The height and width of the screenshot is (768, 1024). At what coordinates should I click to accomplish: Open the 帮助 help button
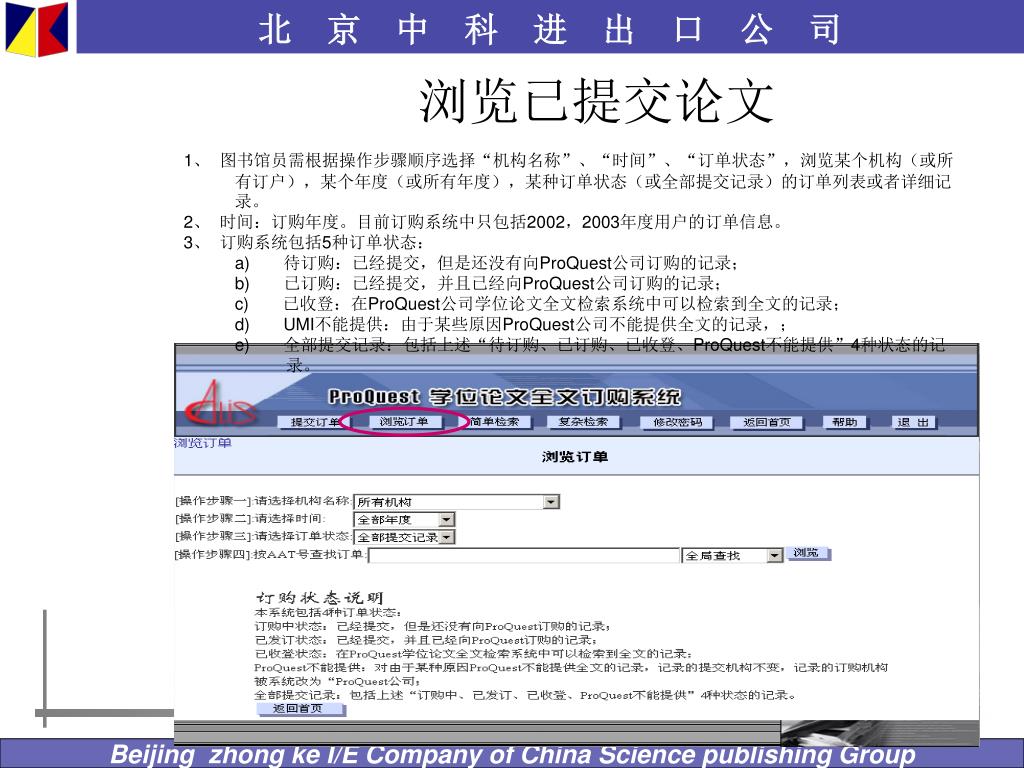[x=844, y=423]
